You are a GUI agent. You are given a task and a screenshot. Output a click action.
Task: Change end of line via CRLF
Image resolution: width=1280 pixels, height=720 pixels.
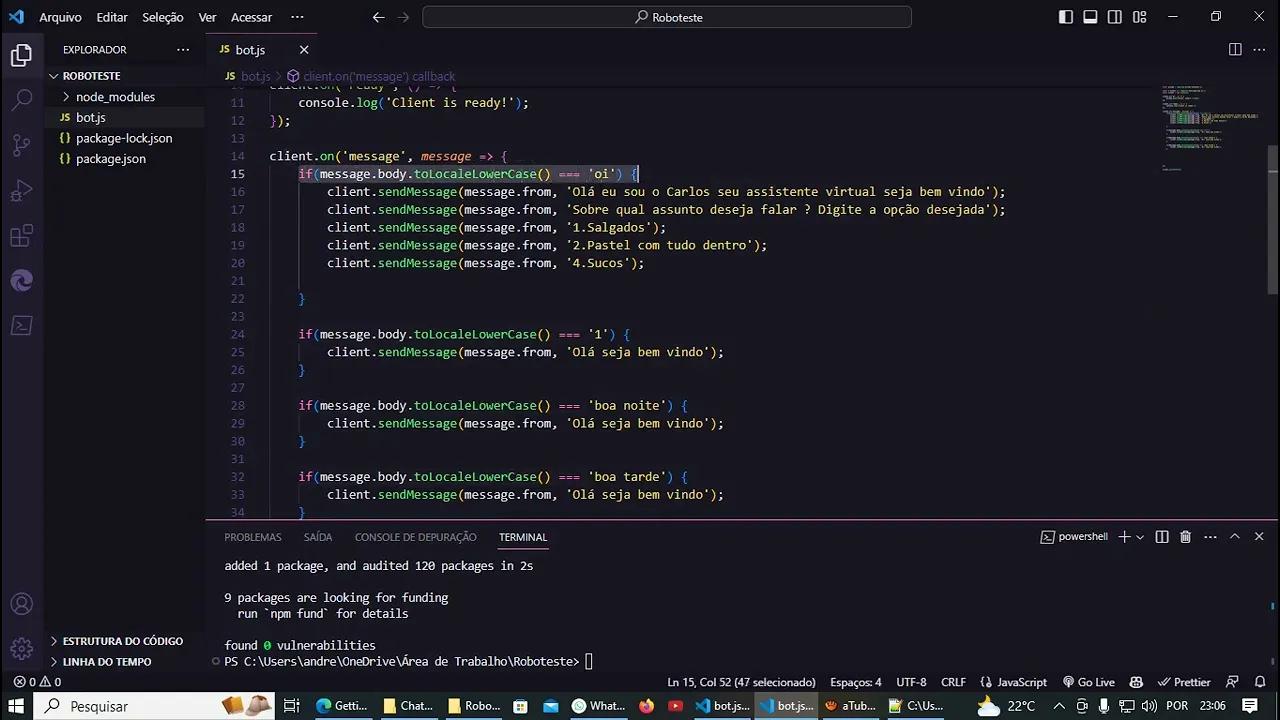point(954,682)
